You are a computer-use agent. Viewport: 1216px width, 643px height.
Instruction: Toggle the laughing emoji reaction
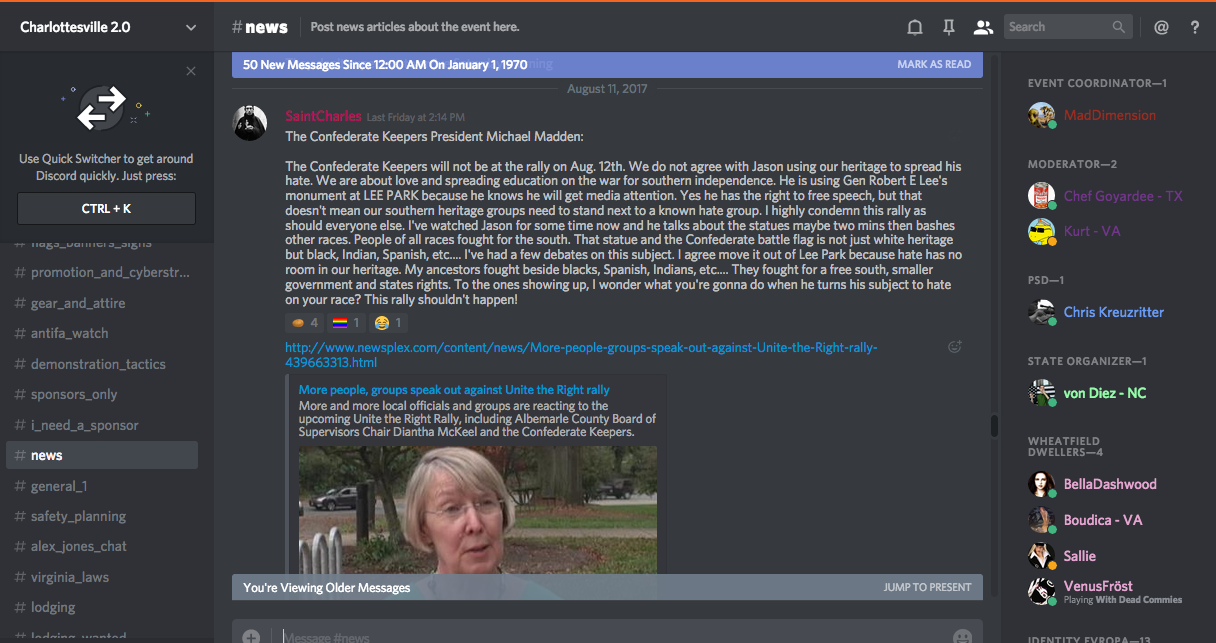[387, 323]
